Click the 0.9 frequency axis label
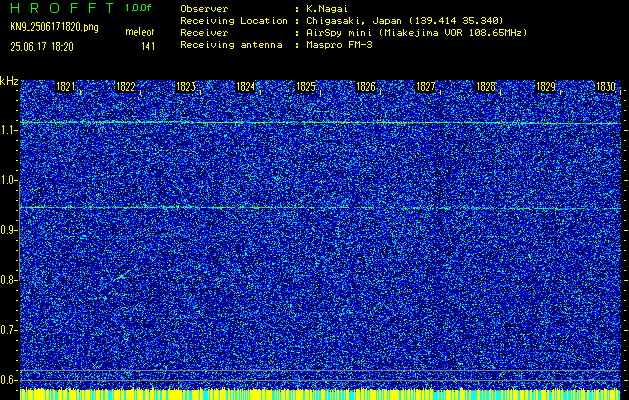629x400 pixels. point(8,230)
